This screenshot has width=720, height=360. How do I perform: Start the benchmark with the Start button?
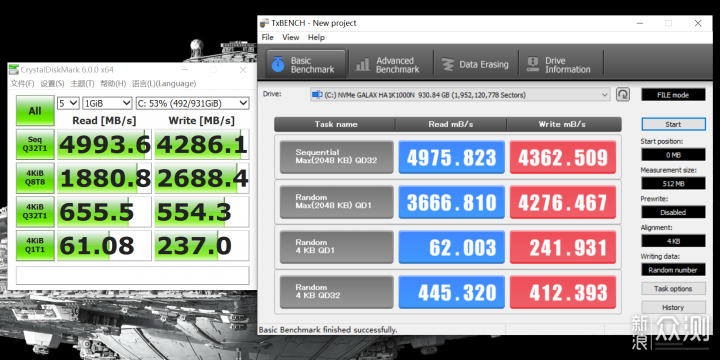click(673, 124)
